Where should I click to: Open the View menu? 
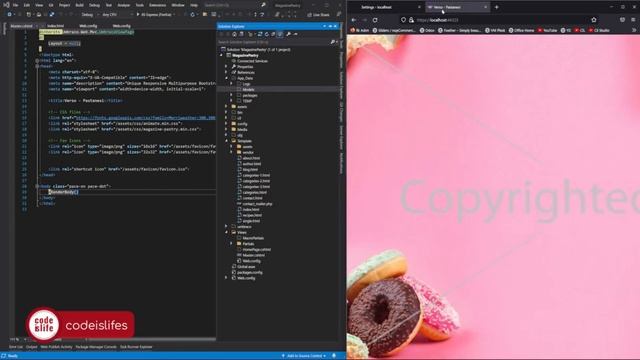[39, 5]
